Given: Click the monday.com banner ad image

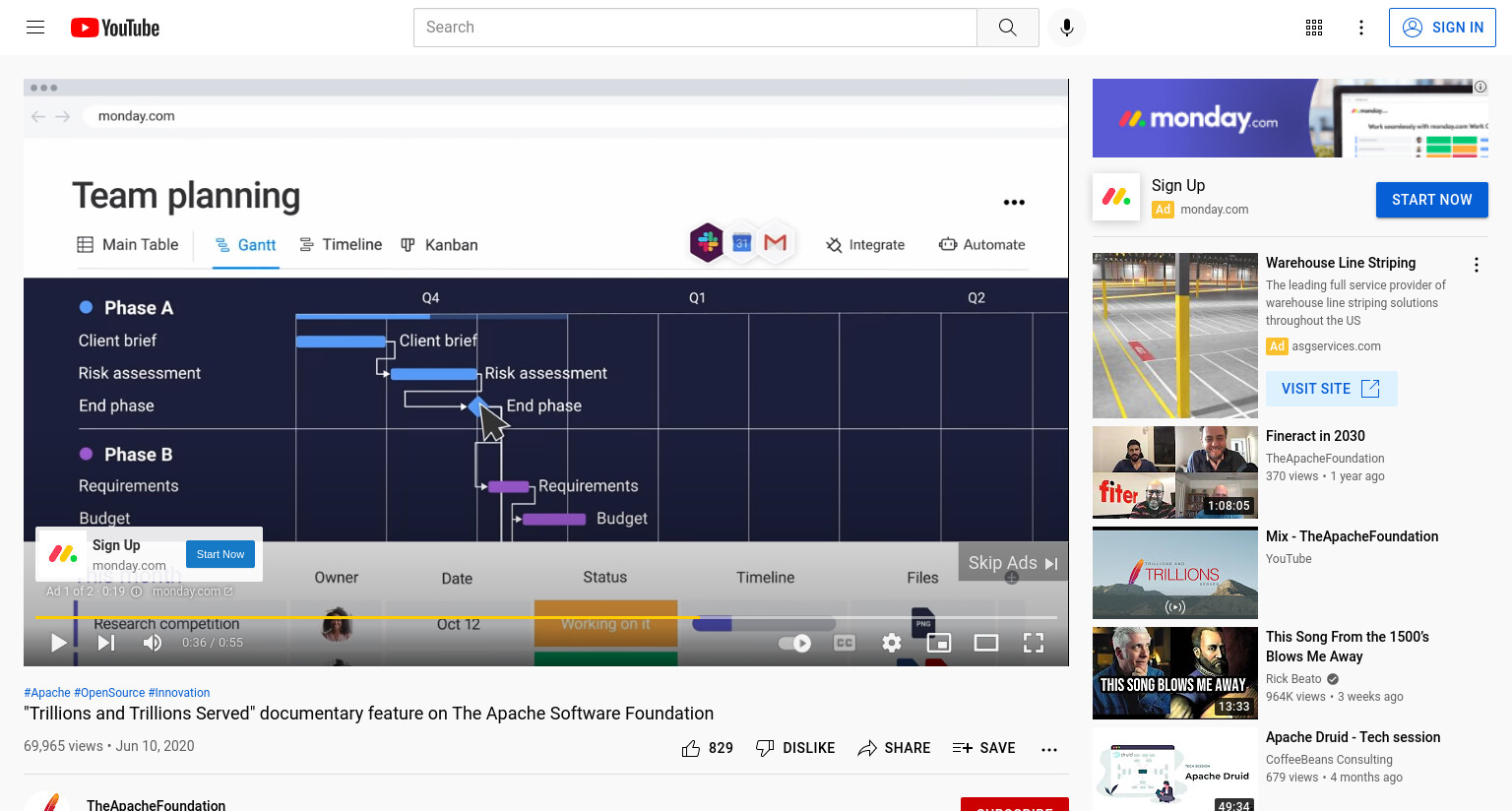Looking at the screenshot, I should point(1290,118).
